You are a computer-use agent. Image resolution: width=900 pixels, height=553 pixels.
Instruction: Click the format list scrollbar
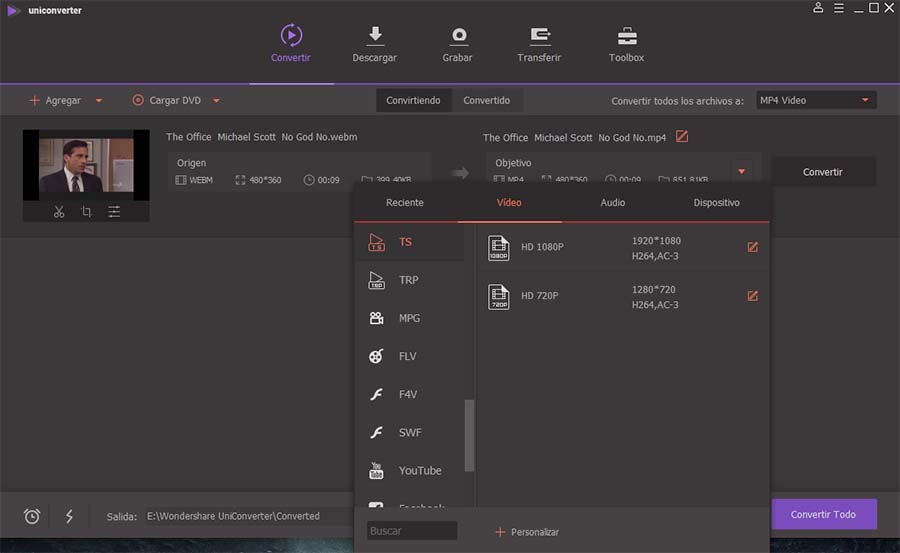coord(470,435)
